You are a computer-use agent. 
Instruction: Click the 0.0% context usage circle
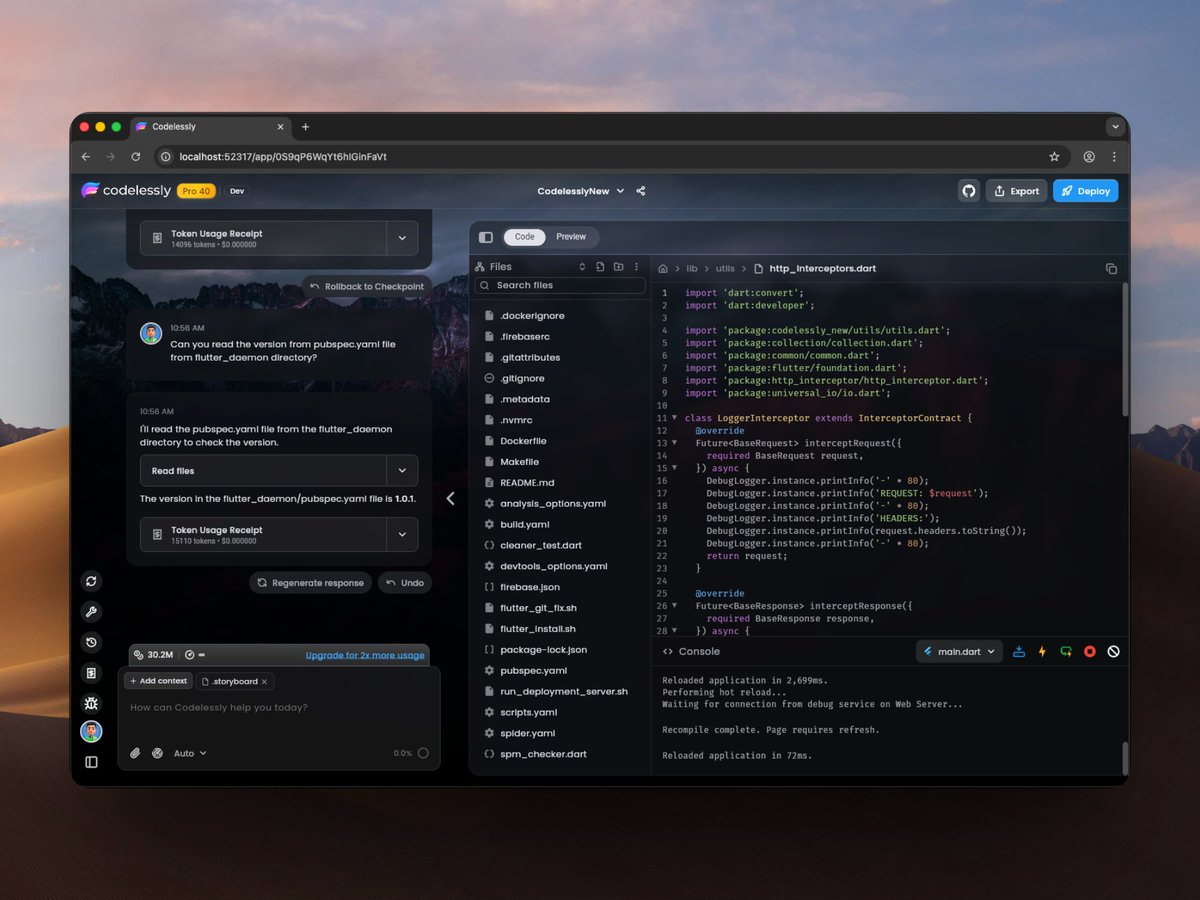pos(423,753)
